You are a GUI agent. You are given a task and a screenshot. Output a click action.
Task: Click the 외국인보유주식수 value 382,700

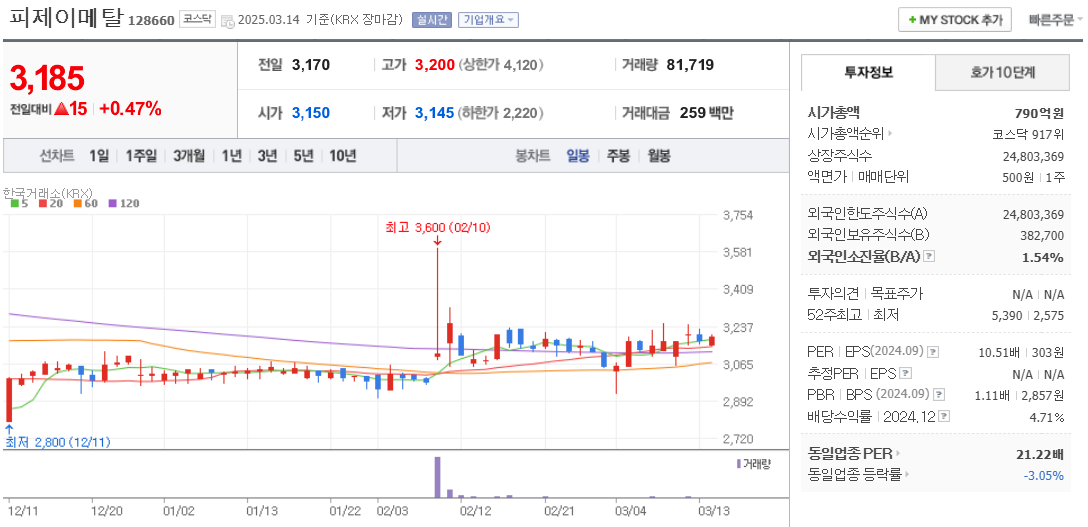pos(1042,236)
